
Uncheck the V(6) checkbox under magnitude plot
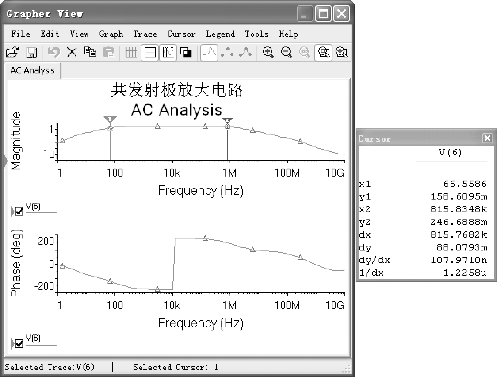pyautogui.click(x=19, y=211)
